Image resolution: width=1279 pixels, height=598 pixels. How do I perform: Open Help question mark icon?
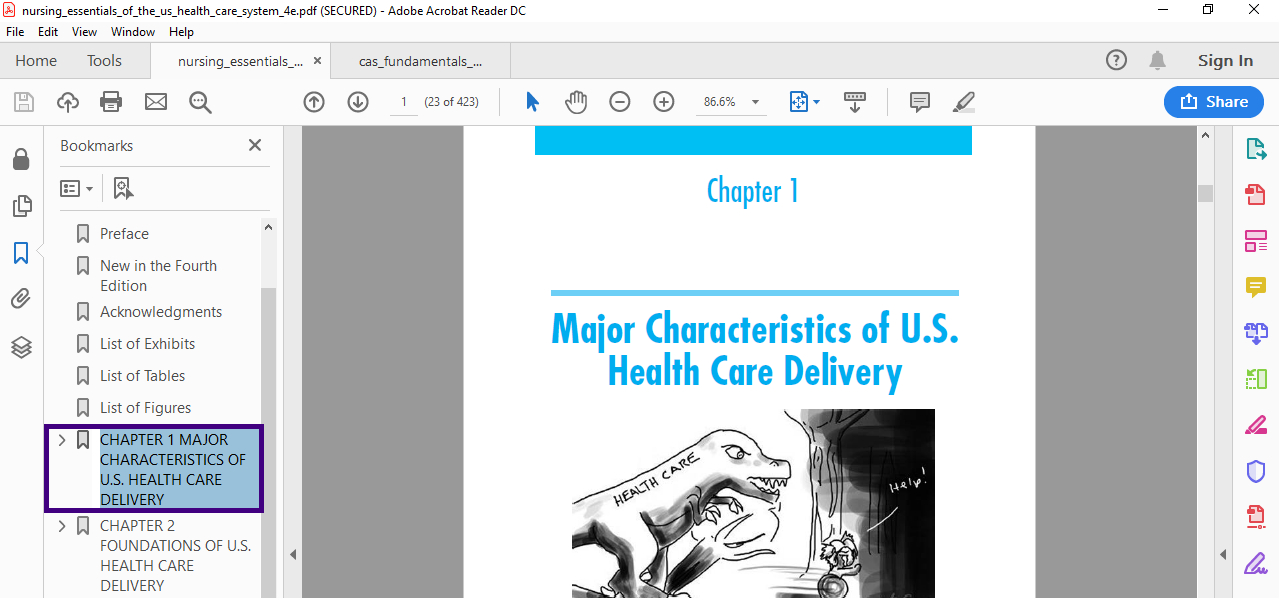tap(1116, 60)
